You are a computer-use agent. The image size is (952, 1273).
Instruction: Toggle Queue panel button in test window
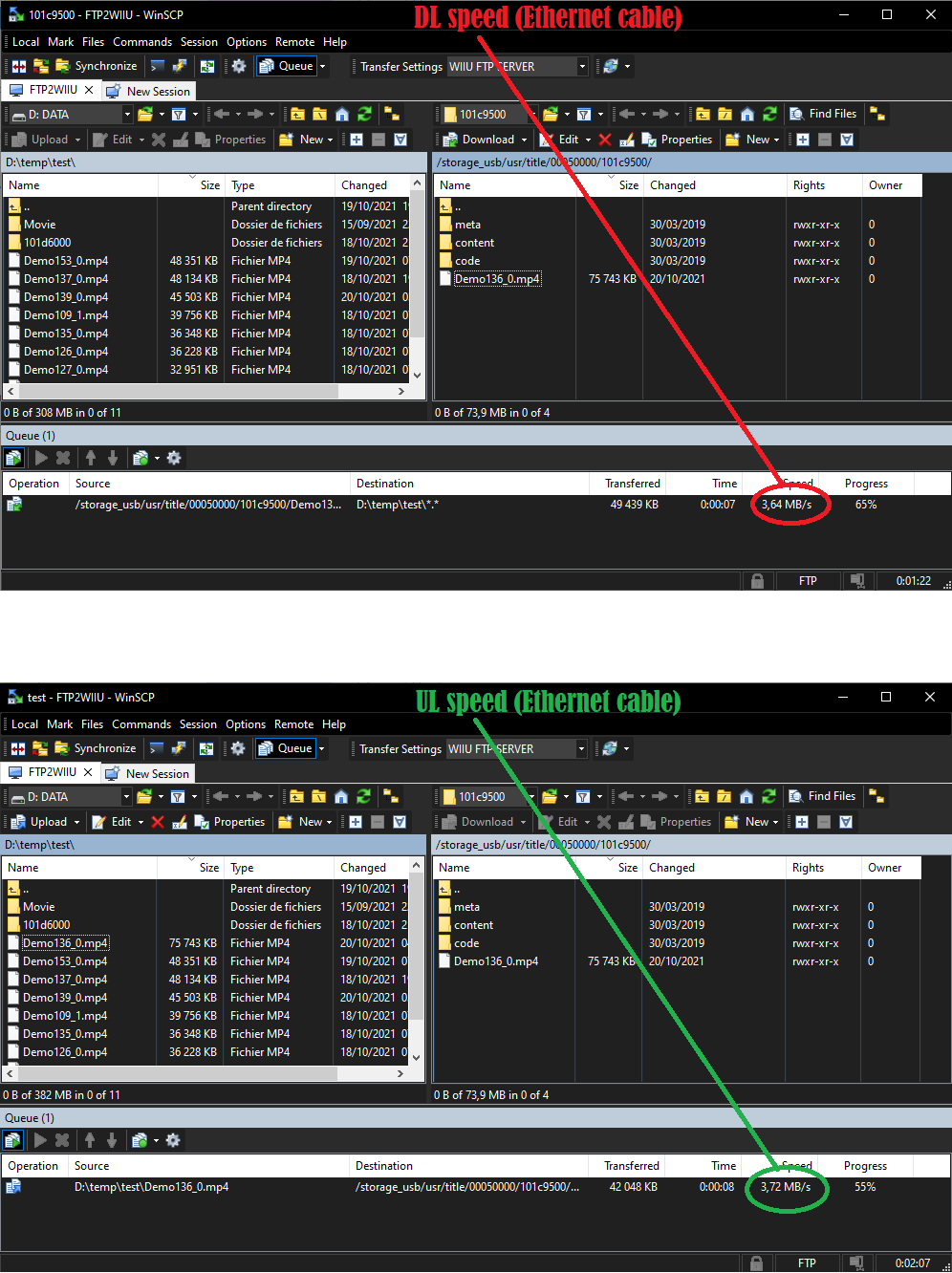click(286, 748)
